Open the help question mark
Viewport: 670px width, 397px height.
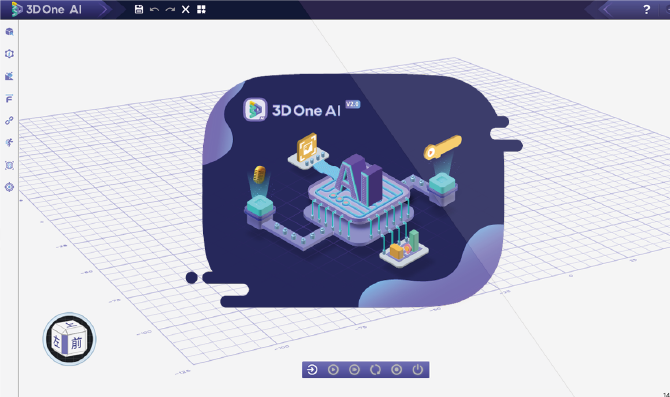coord(646,9)
